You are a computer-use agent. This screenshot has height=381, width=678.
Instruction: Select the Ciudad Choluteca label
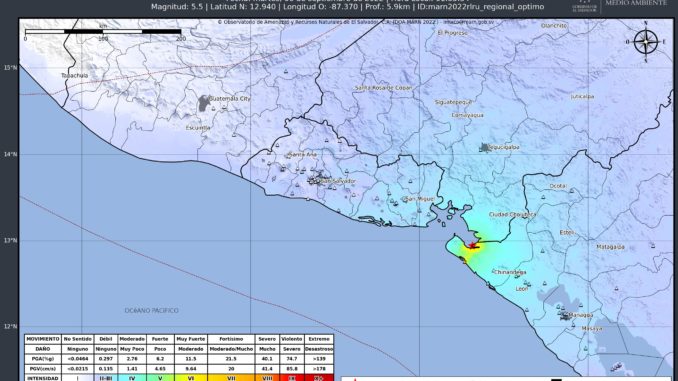click(x=512, y=214)
